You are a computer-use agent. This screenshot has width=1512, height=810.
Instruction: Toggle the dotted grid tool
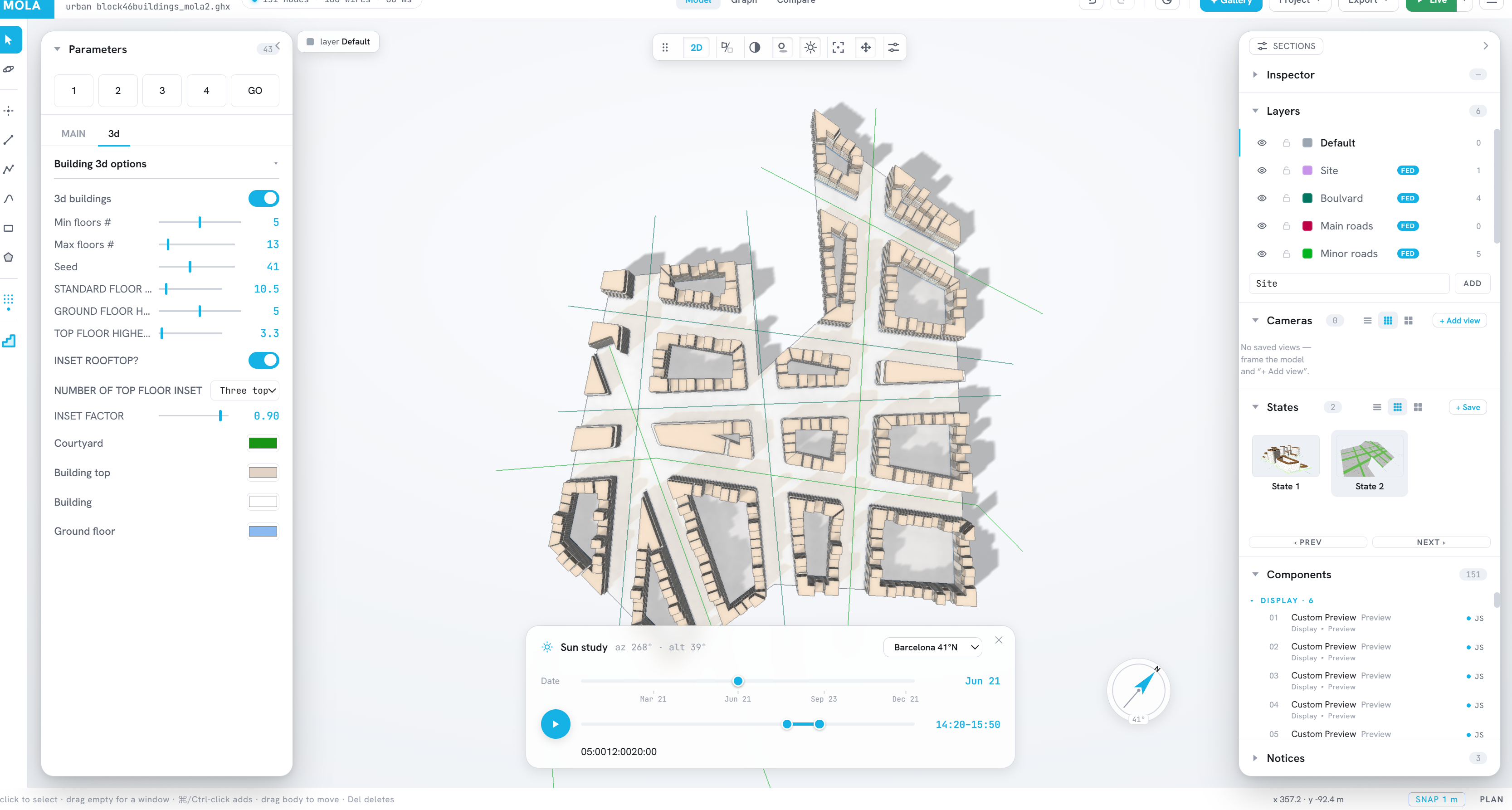pos(9,301)
